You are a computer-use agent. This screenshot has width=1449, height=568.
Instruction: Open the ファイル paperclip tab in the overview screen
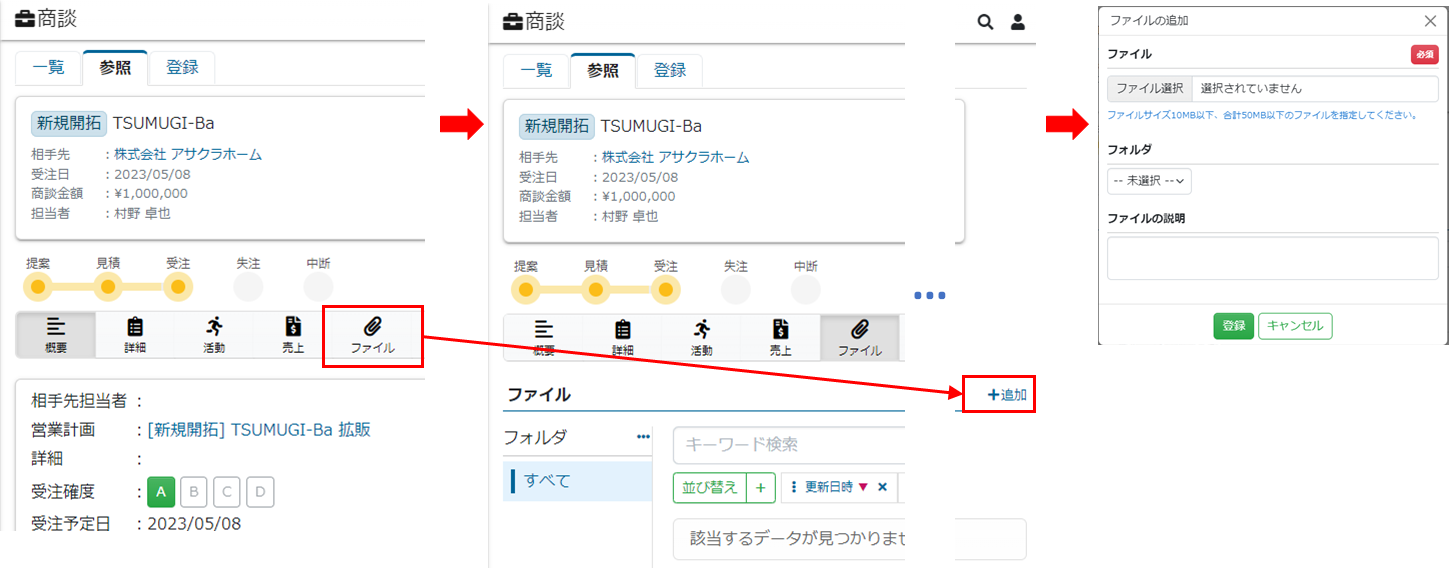[x=372, y=335]
